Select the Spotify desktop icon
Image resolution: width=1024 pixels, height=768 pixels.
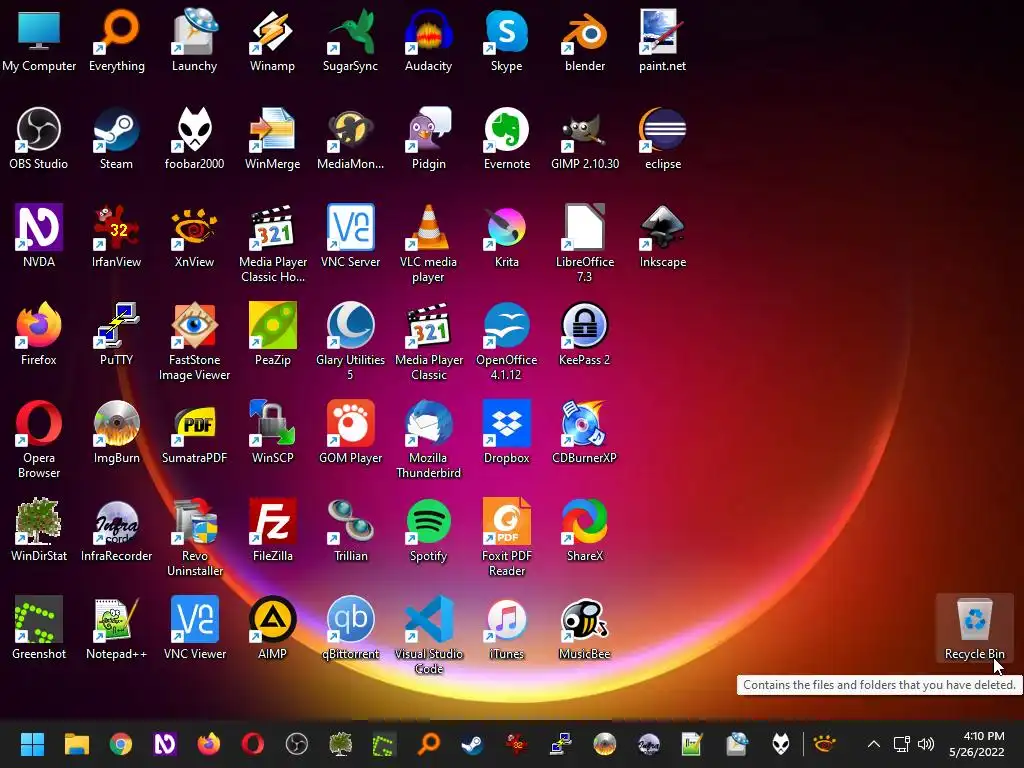(428, 530)
